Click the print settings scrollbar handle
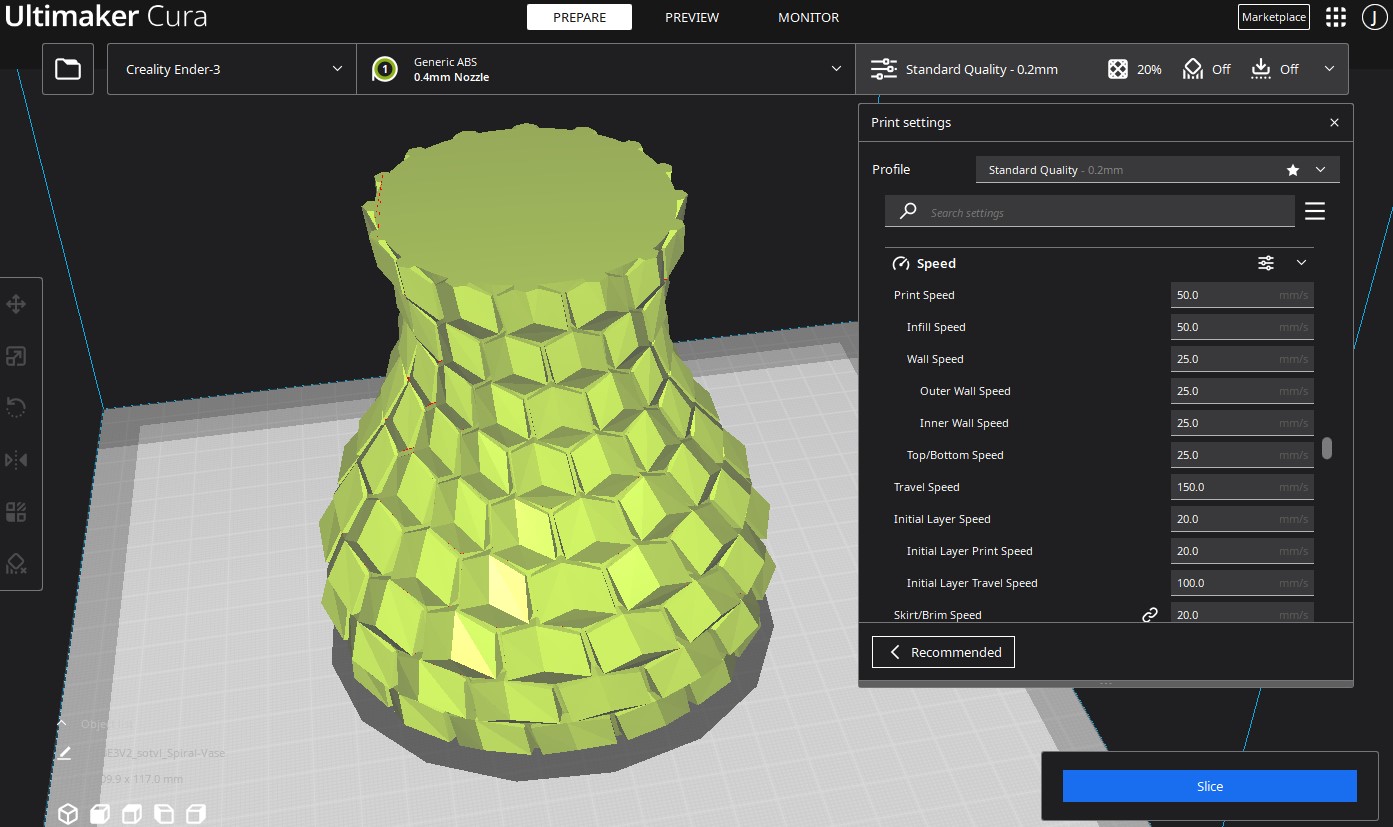1393x827 pixels. click(x=1327, y=448)
